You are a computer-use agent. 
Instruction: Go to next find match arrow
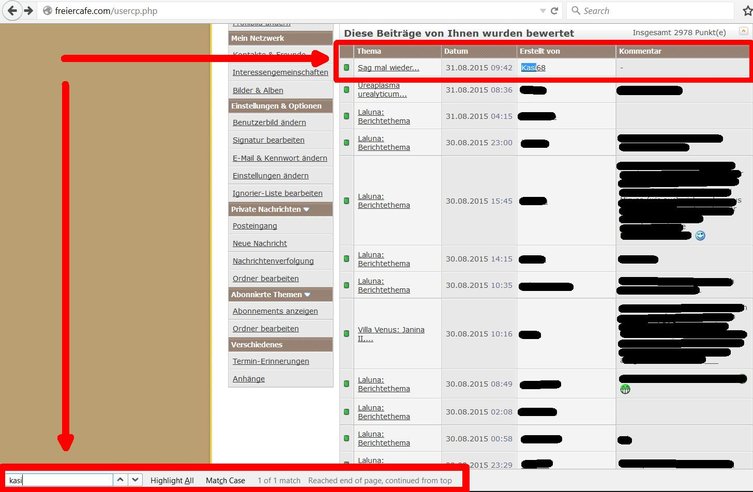(136, 480)
